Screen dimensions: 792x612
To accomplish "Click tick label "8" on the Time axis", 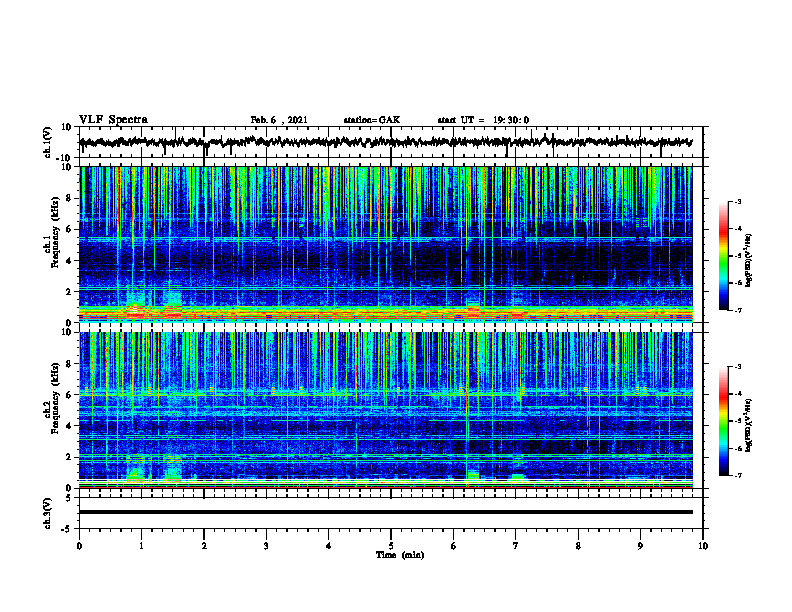I will (578, 546).
